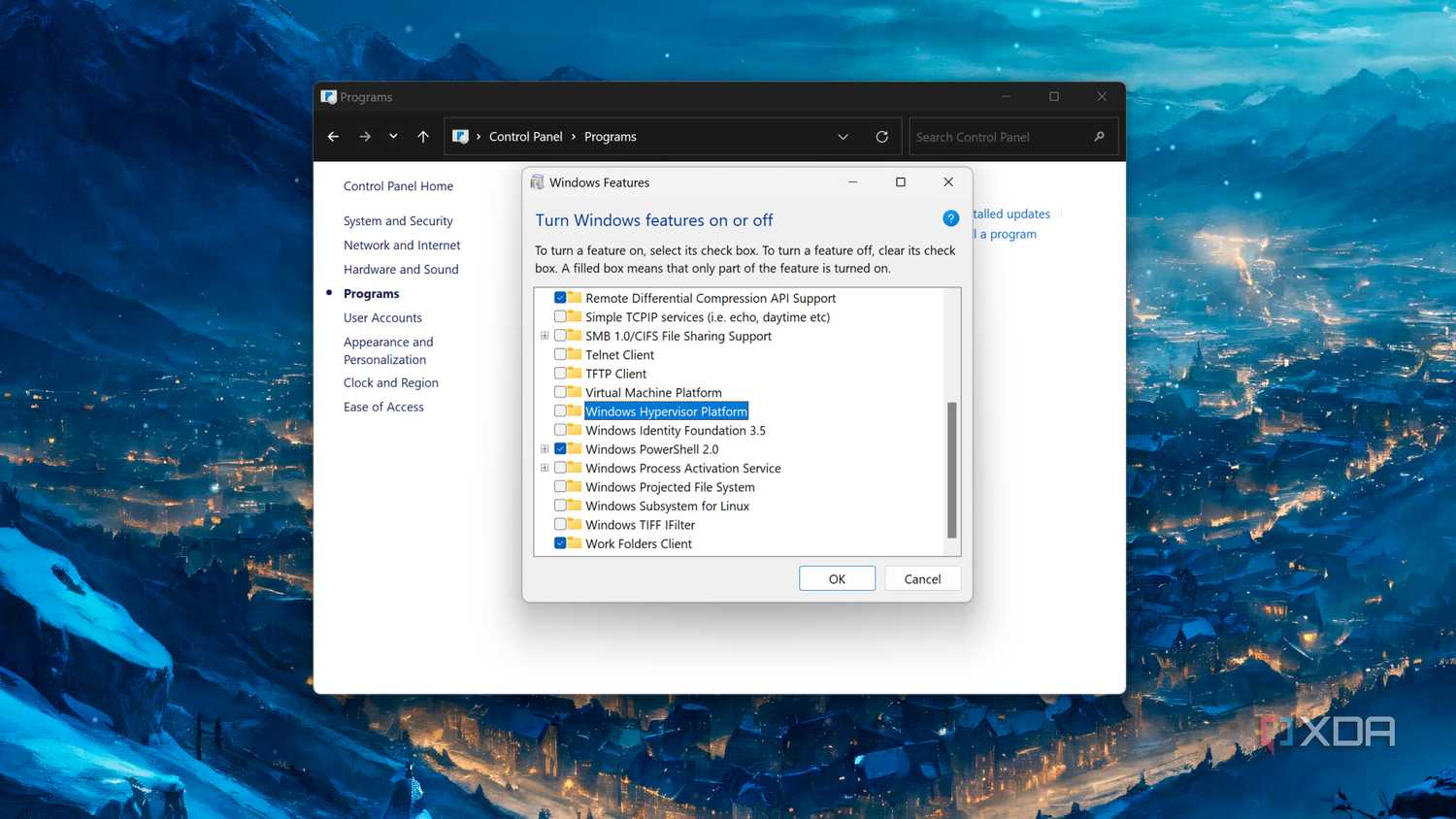Go up one level with Up arrow
This screenshot has height=819, width=1456.
423,137
